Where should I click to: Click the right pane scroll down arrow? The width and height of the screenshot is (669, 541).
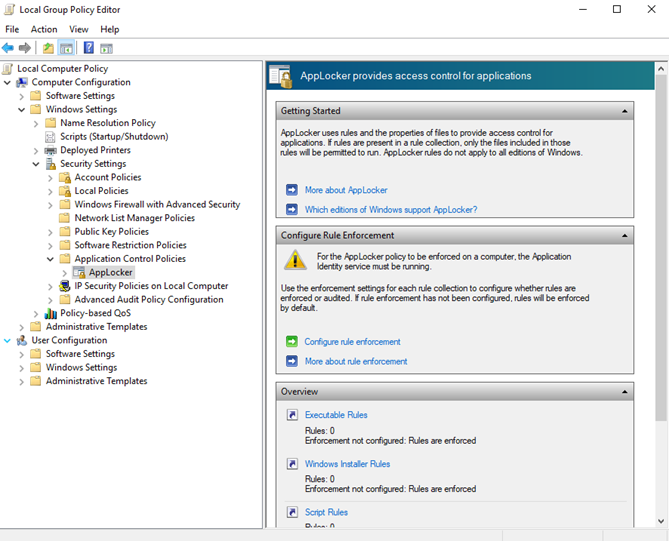(x=661, y=521)
